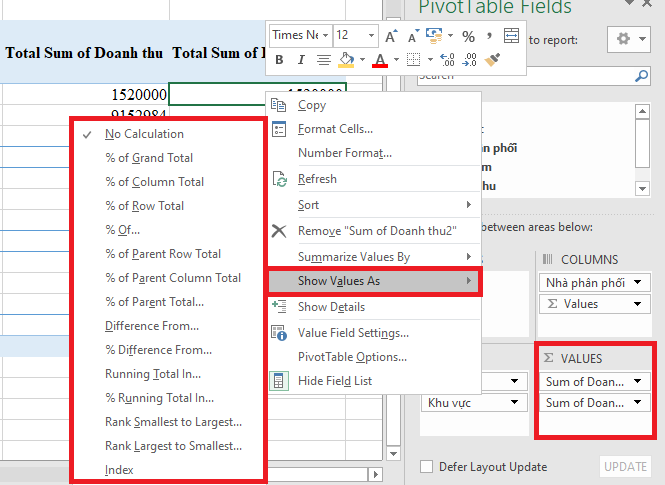Click the center align icon
This screenshot has height=485, width=665.
coord(321,60)
